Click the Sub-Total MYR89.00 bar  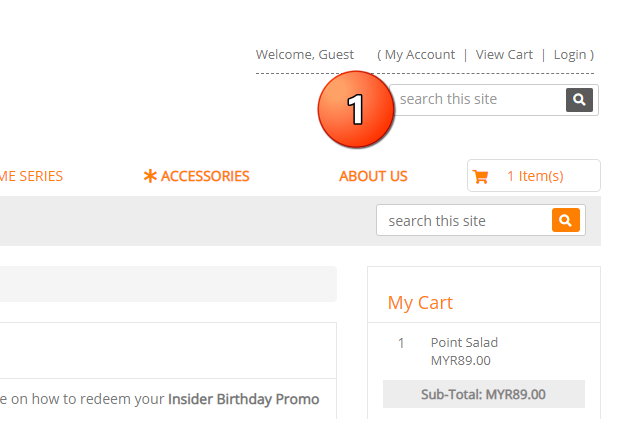[x=483, y=394]
